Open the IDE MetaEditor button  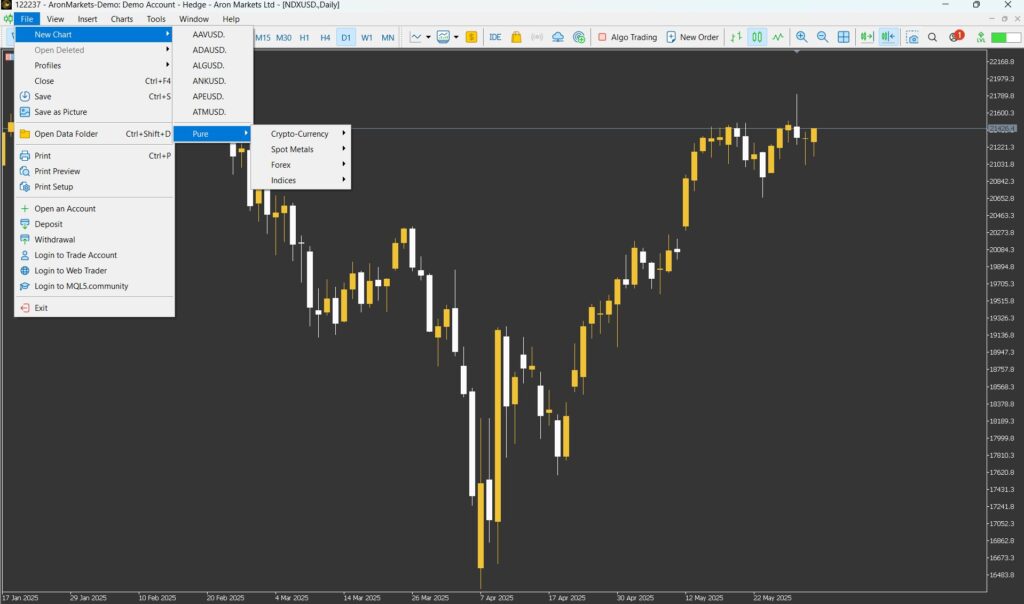[x=495, y=37]
